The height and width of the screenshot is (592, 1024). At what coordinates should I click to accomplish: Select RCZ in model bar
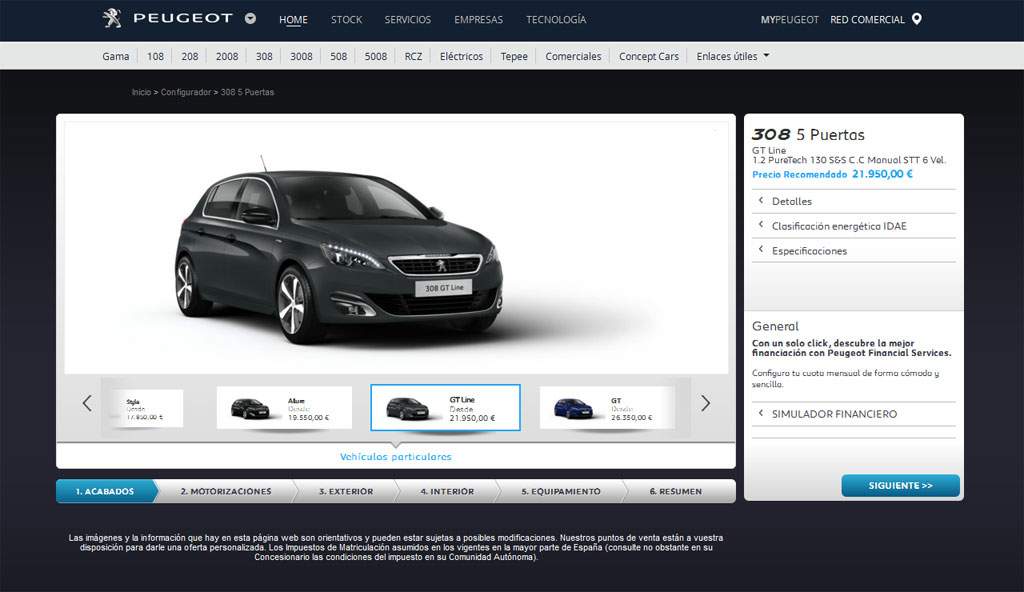413,56
